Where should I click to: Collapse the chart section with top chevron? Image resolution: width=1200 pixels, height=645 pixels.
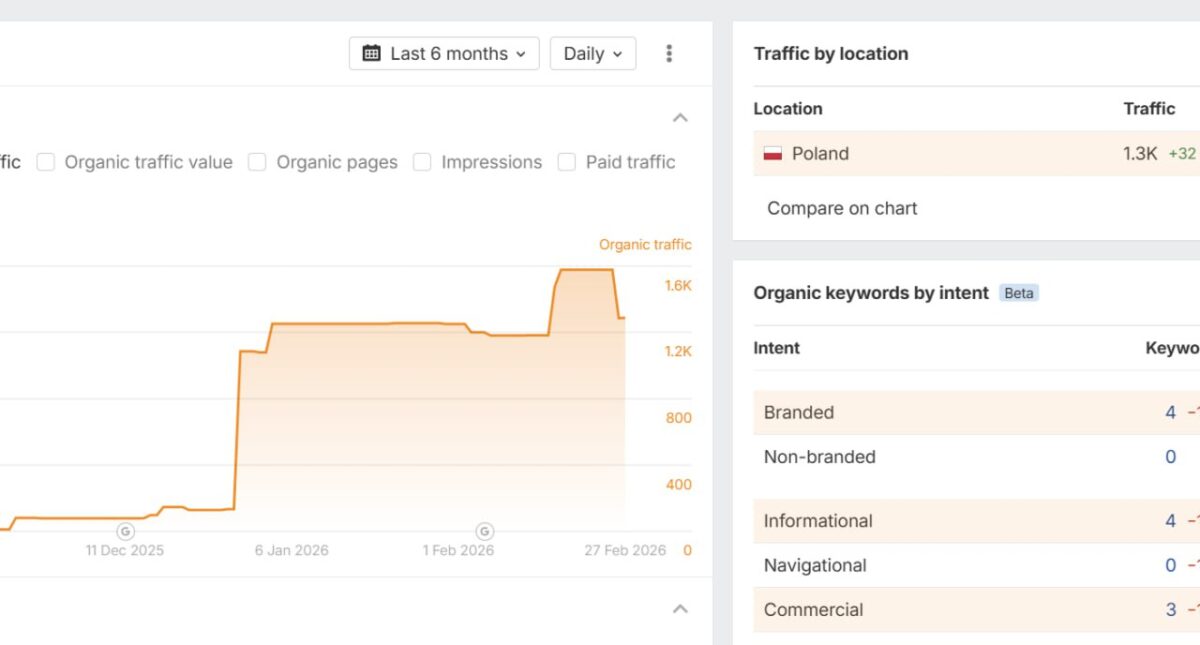click(x=680, y=118)
